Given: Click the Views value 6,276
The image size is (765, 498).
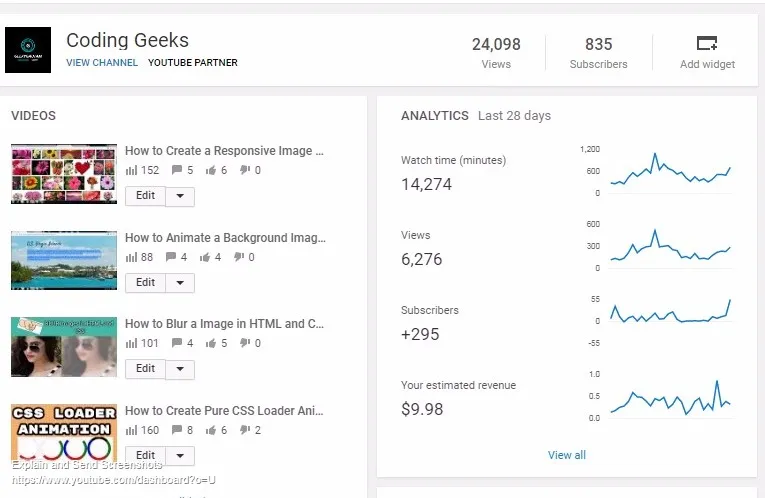Looking at the screenshot, I should (422, 259).
